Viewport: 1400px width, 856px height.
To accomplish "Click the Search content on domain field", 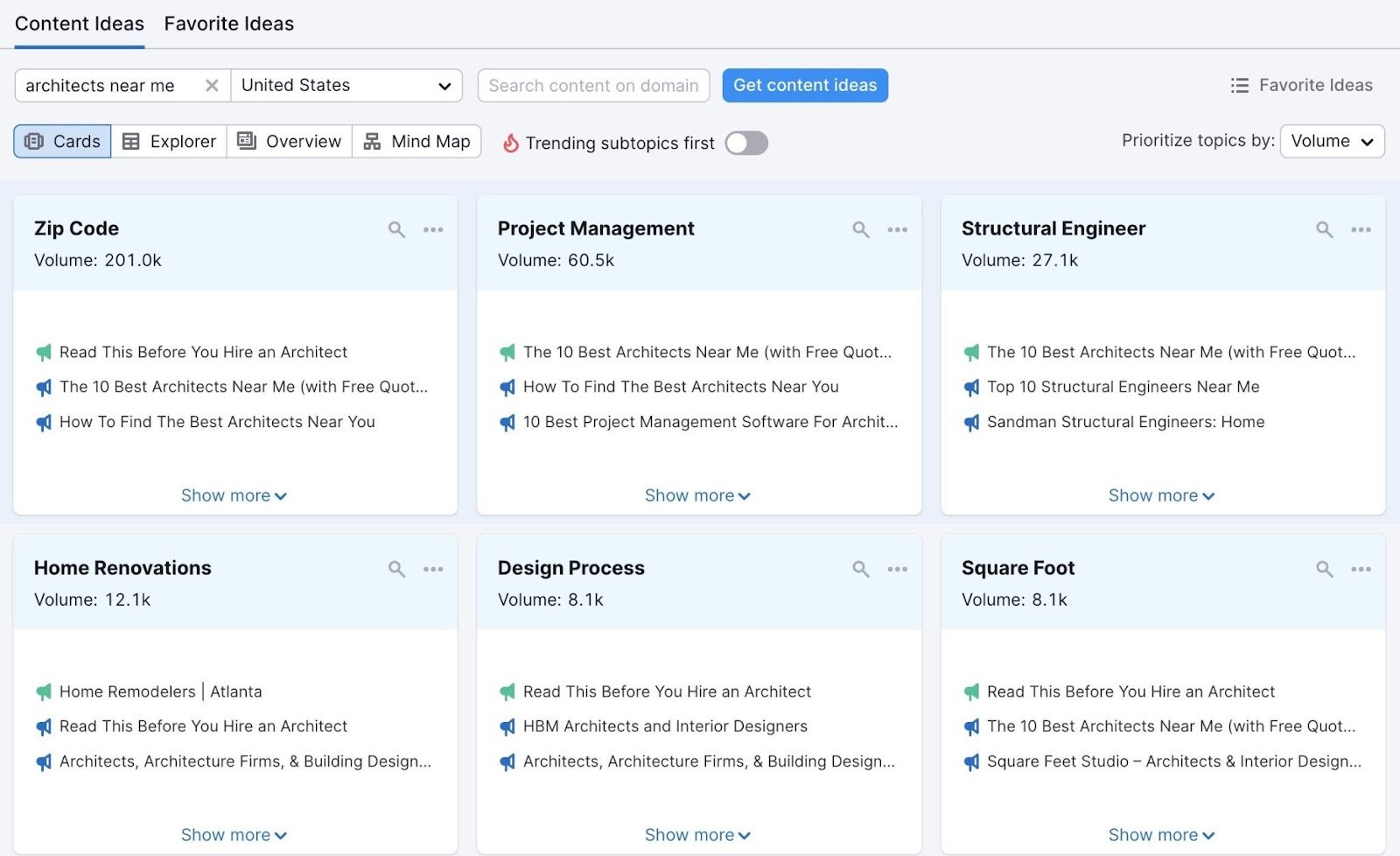I will tap(593, 85).
